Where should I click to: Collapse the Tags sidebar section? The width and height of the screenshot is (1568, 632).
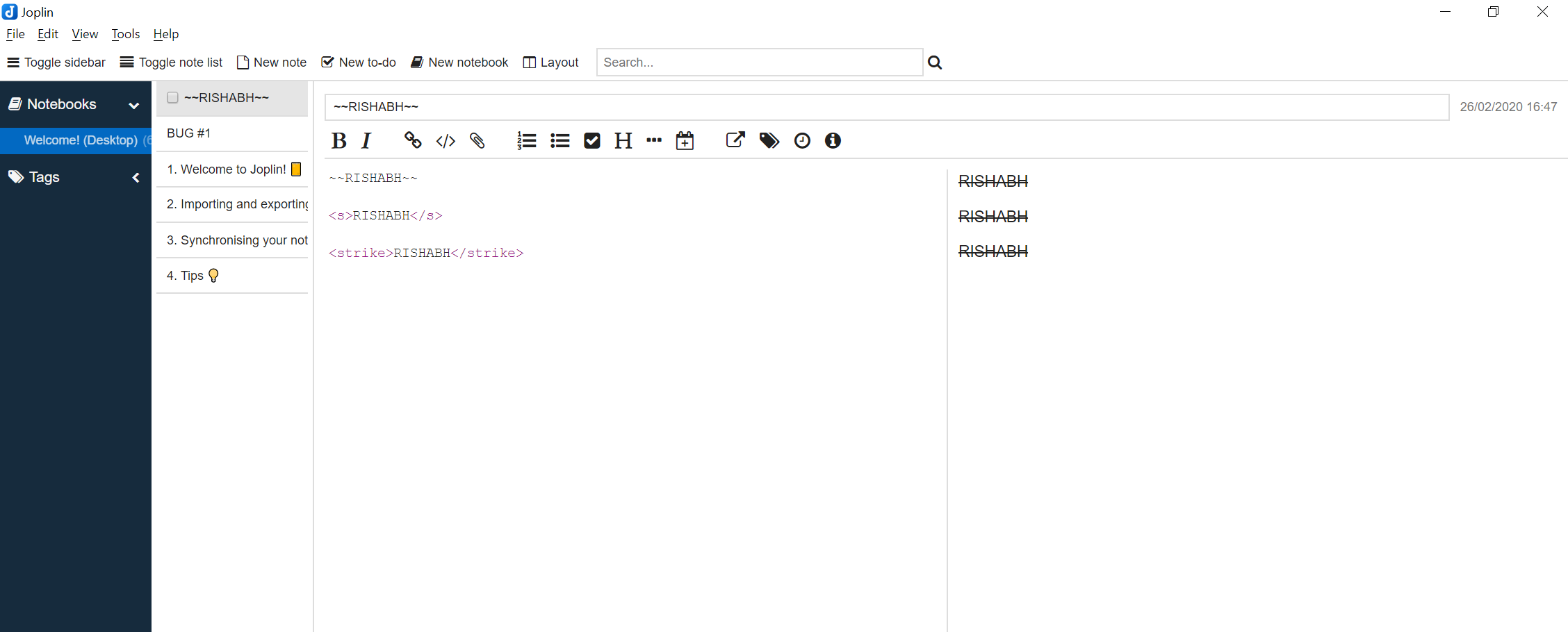[x=136, y=177]
